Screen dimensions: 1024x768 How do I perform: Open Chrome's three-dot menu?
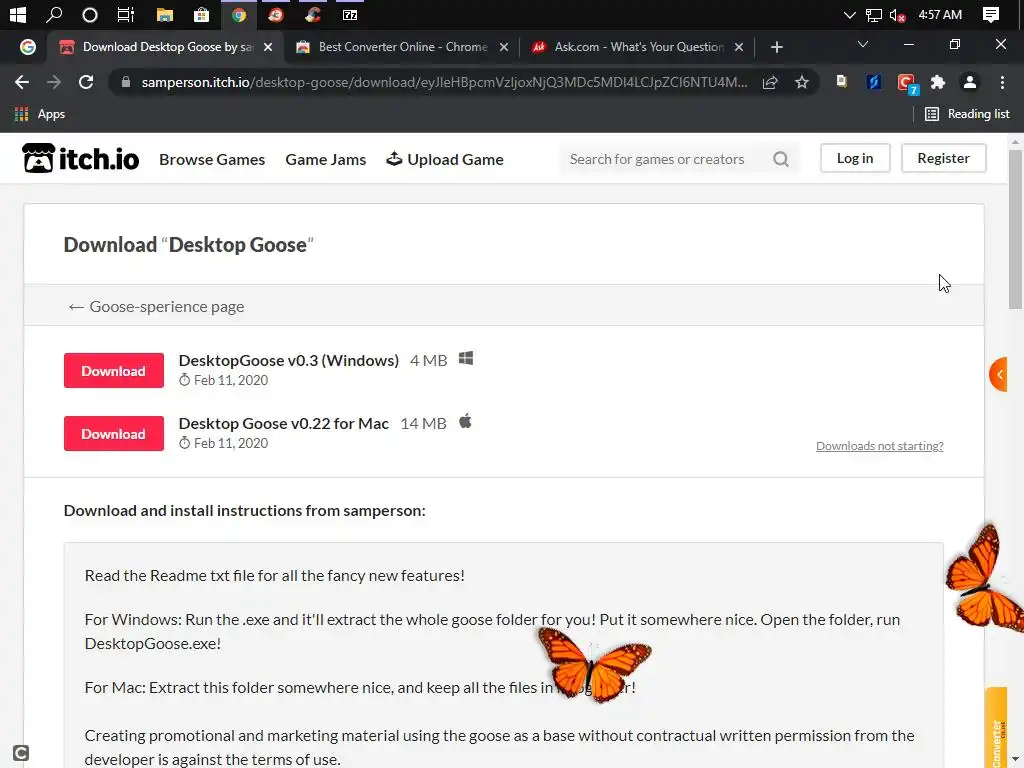[x=1002, y=82]
